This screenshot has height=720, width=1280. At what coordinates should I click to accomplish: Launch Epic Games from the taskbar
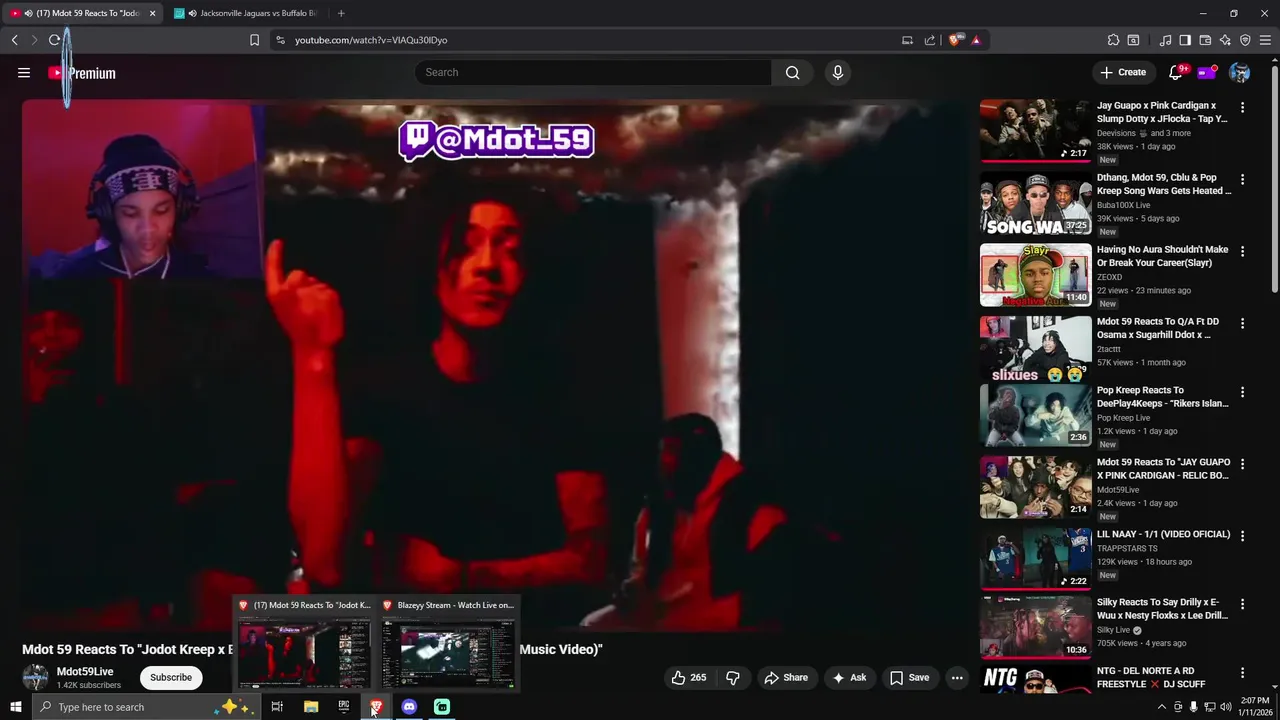point(344,707)
